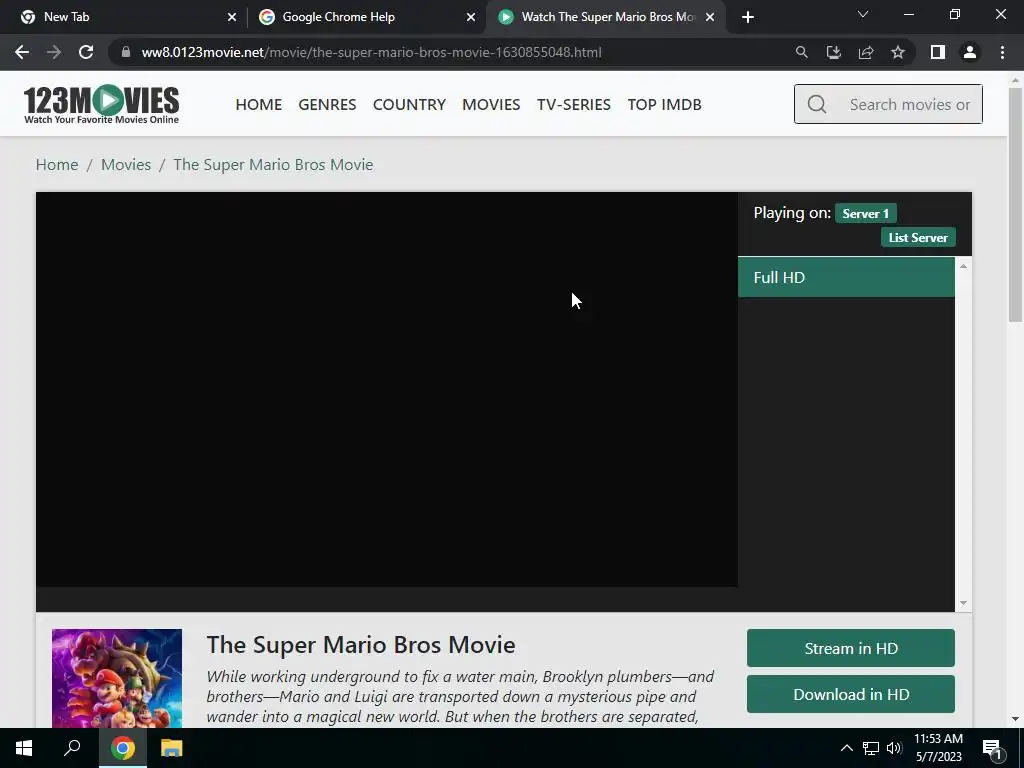Open the zoom magnifier icon in address bar
This screenshot has height=768, width=1024.
coord(801,52)
